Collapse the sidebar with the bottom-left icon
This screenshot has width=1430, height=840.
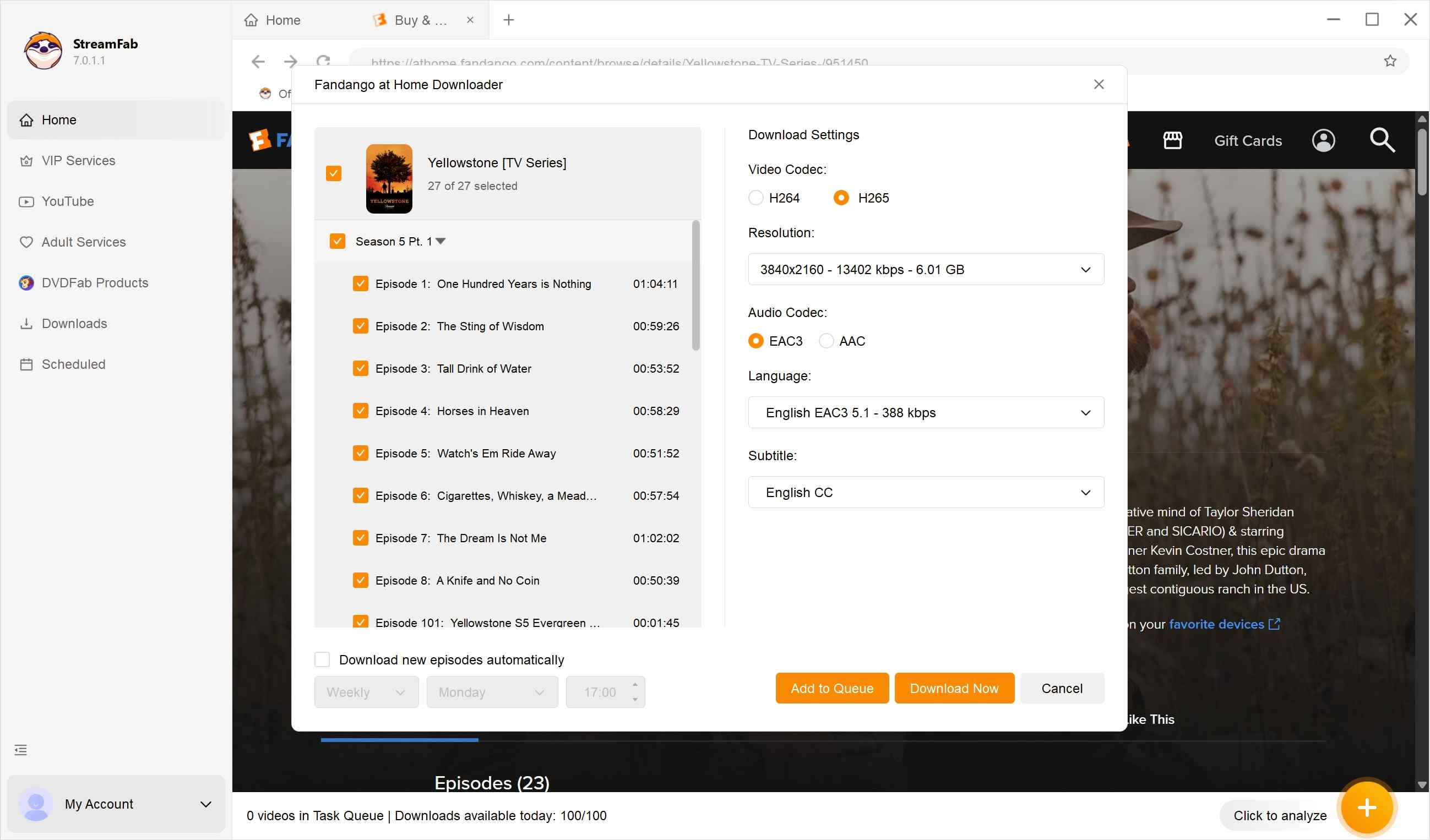tap(21, 750)
